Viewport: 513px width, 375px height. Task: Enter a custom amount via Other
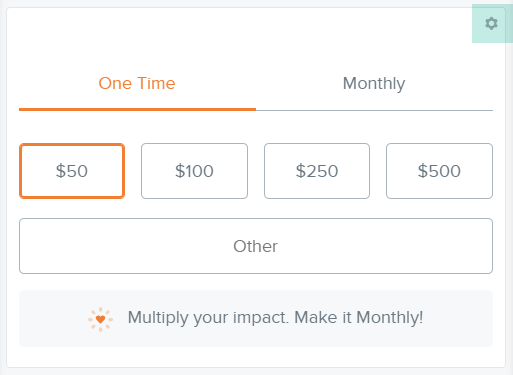[256, 246]
